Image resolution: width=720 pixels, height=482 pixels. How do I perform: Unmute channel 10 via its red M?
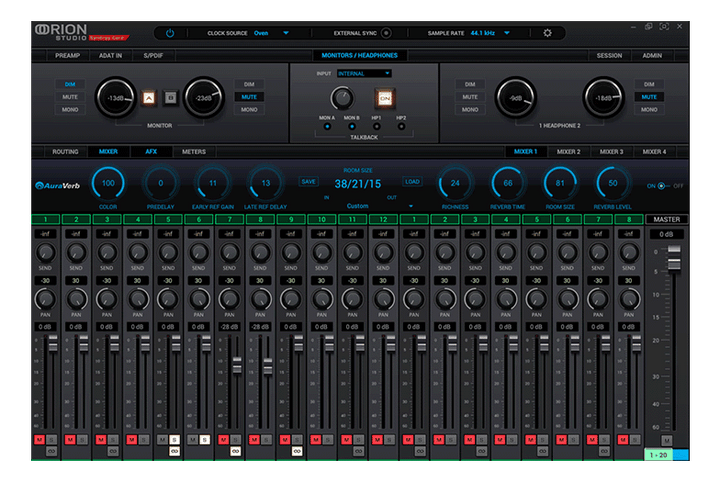(315, 440)
